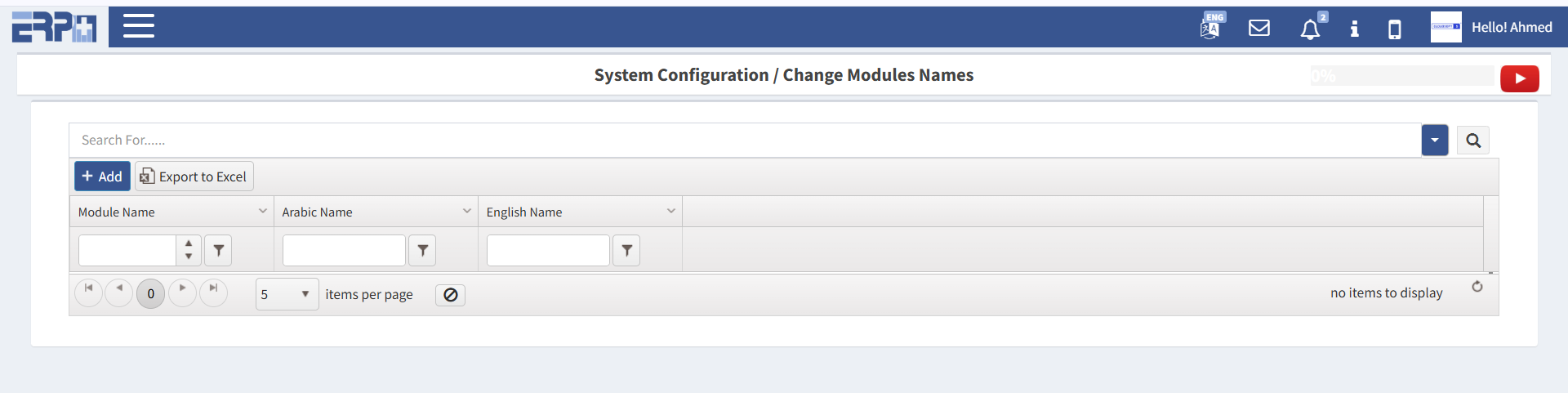The image size is (1568, 393).
Task: Click the info icon in header
Action: point(1354,29)
